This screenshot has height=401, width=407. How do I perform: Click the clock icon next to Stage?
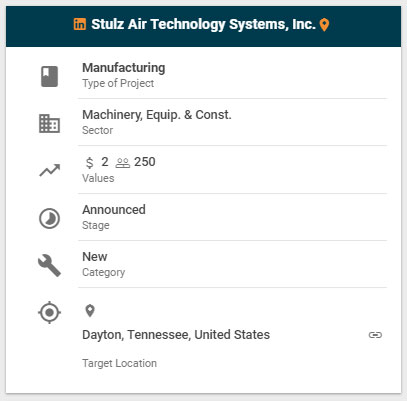click(49, 219)
